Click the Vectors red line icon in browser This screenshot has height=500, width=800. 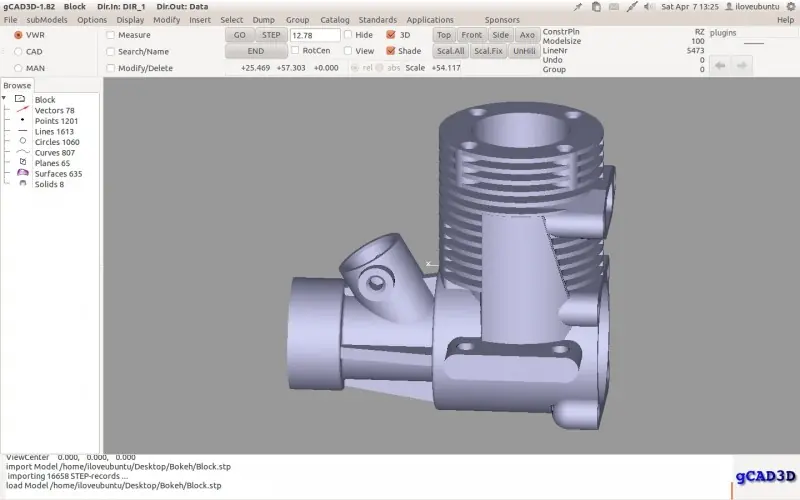tap(22, 110)
